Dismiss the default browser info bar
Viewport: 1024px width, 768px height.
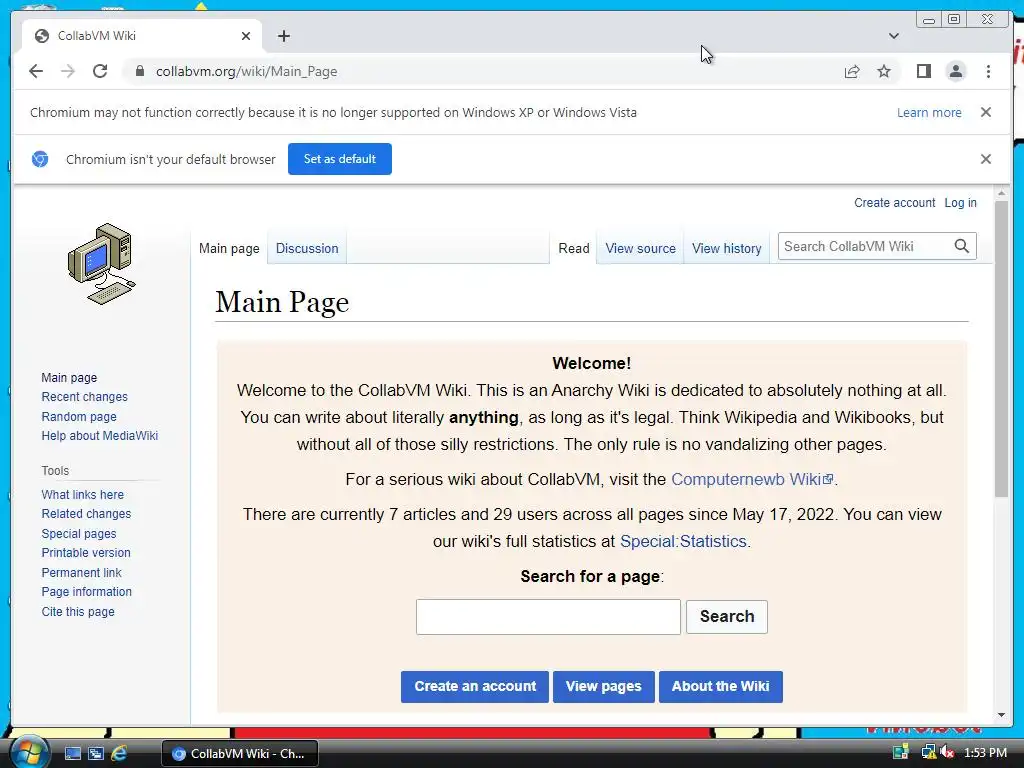pyautogui.click(x=985, y=159)
